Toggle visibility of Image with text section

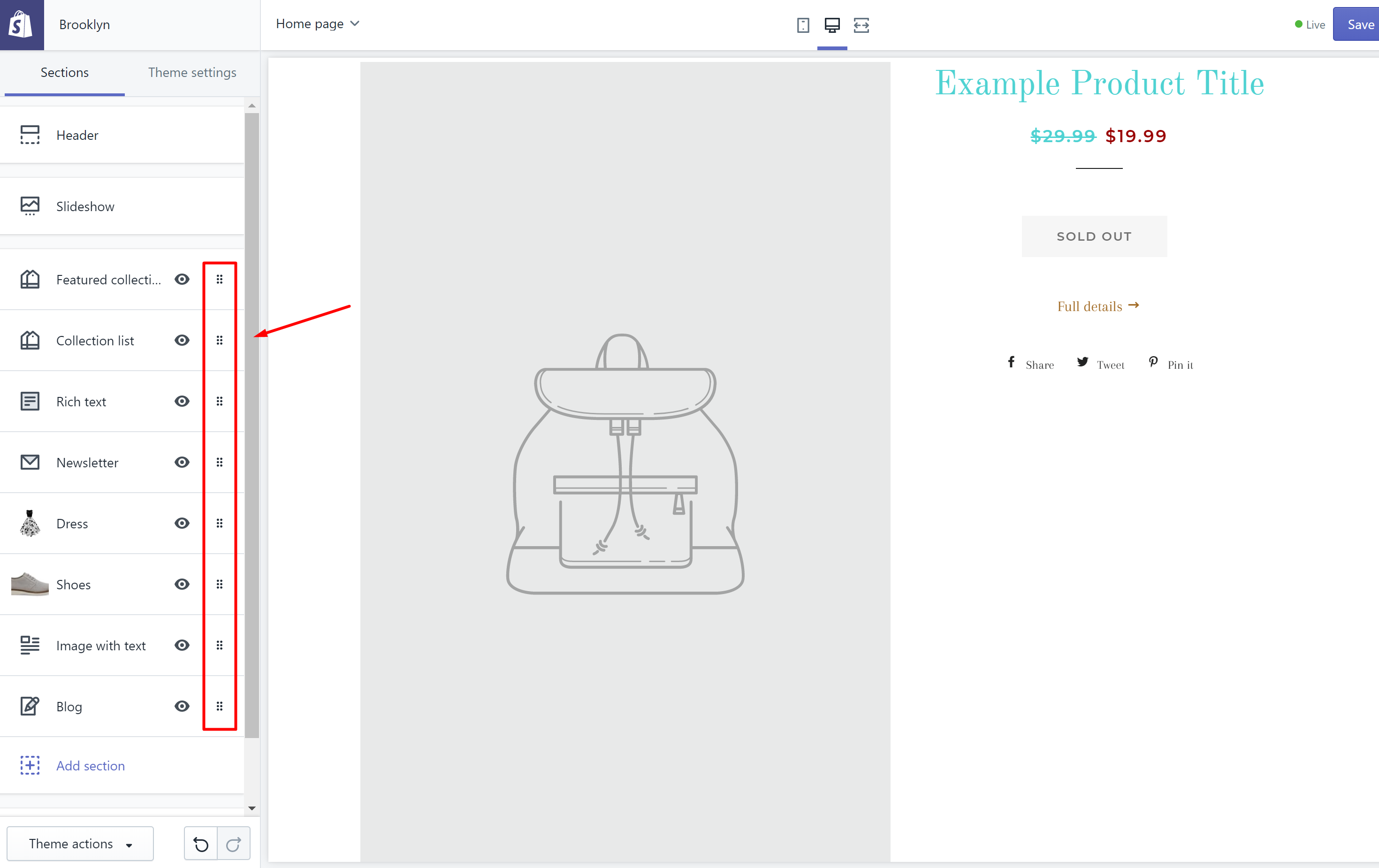[x=181, y=645]
